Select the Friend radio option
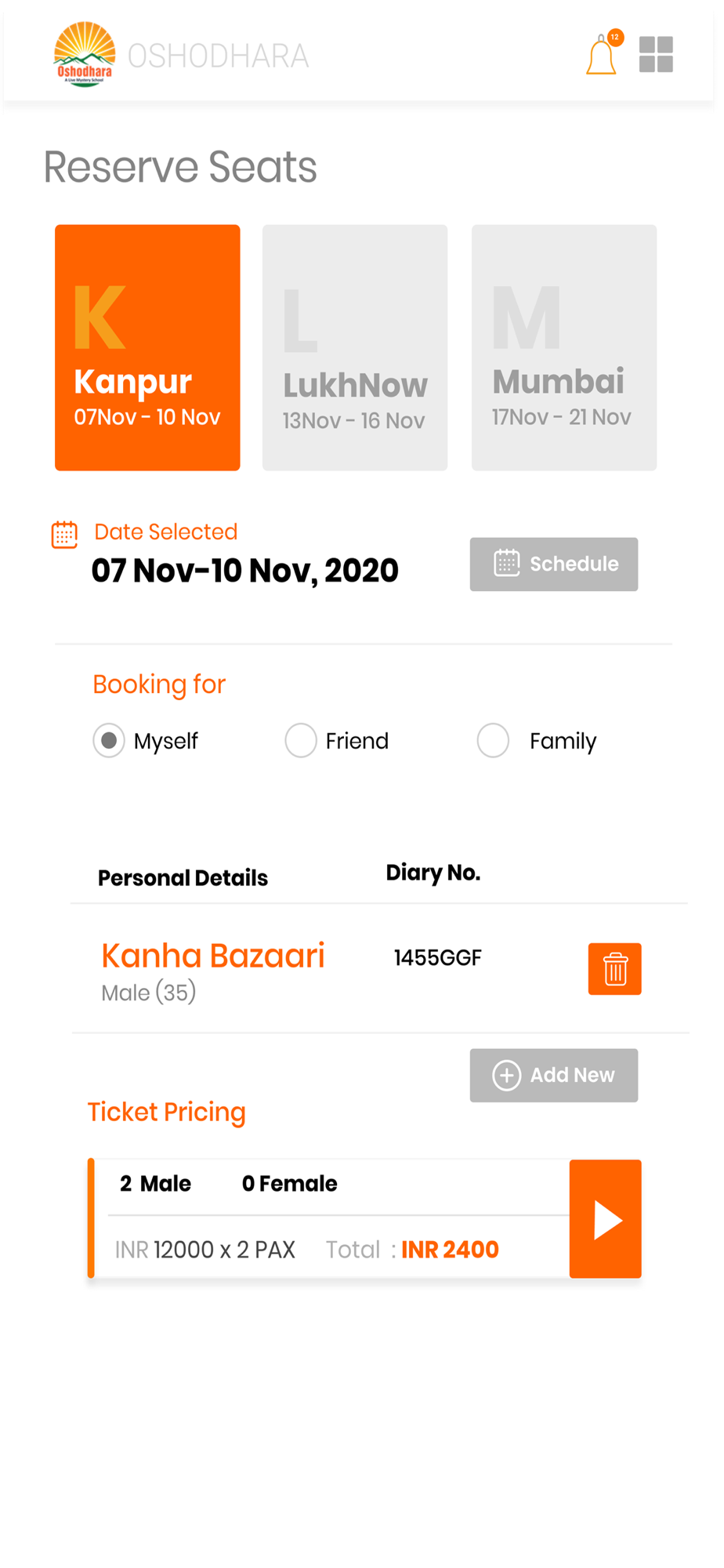This screenshot has height=1568, width=724. pos(301,740)
